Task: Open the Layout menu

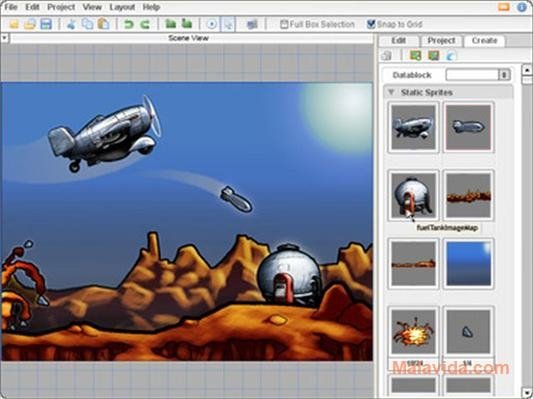Action: pyautogui.click(x=122, y=7)
